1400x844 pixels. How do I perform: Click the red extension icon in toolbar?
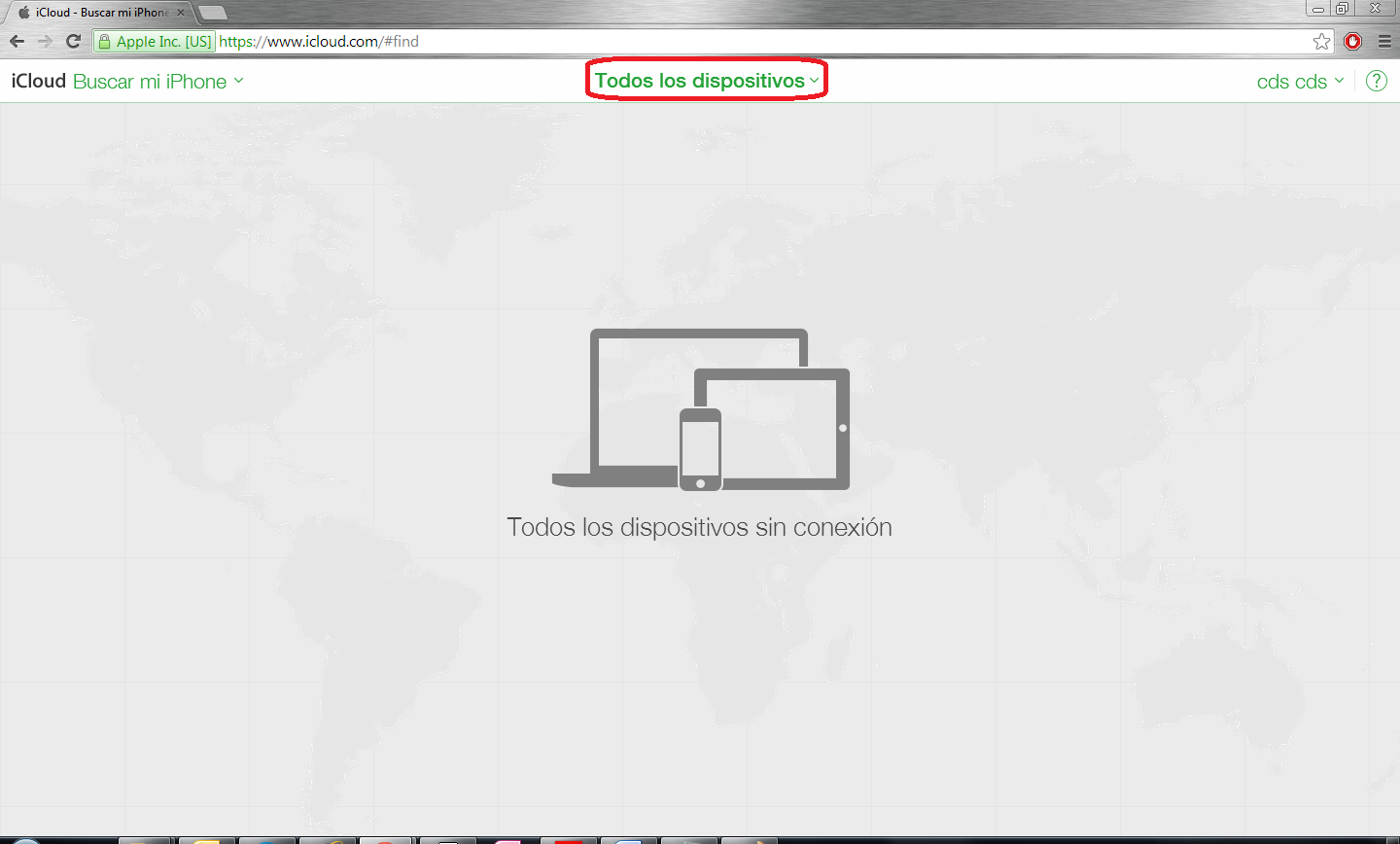tap(1352, 41)
